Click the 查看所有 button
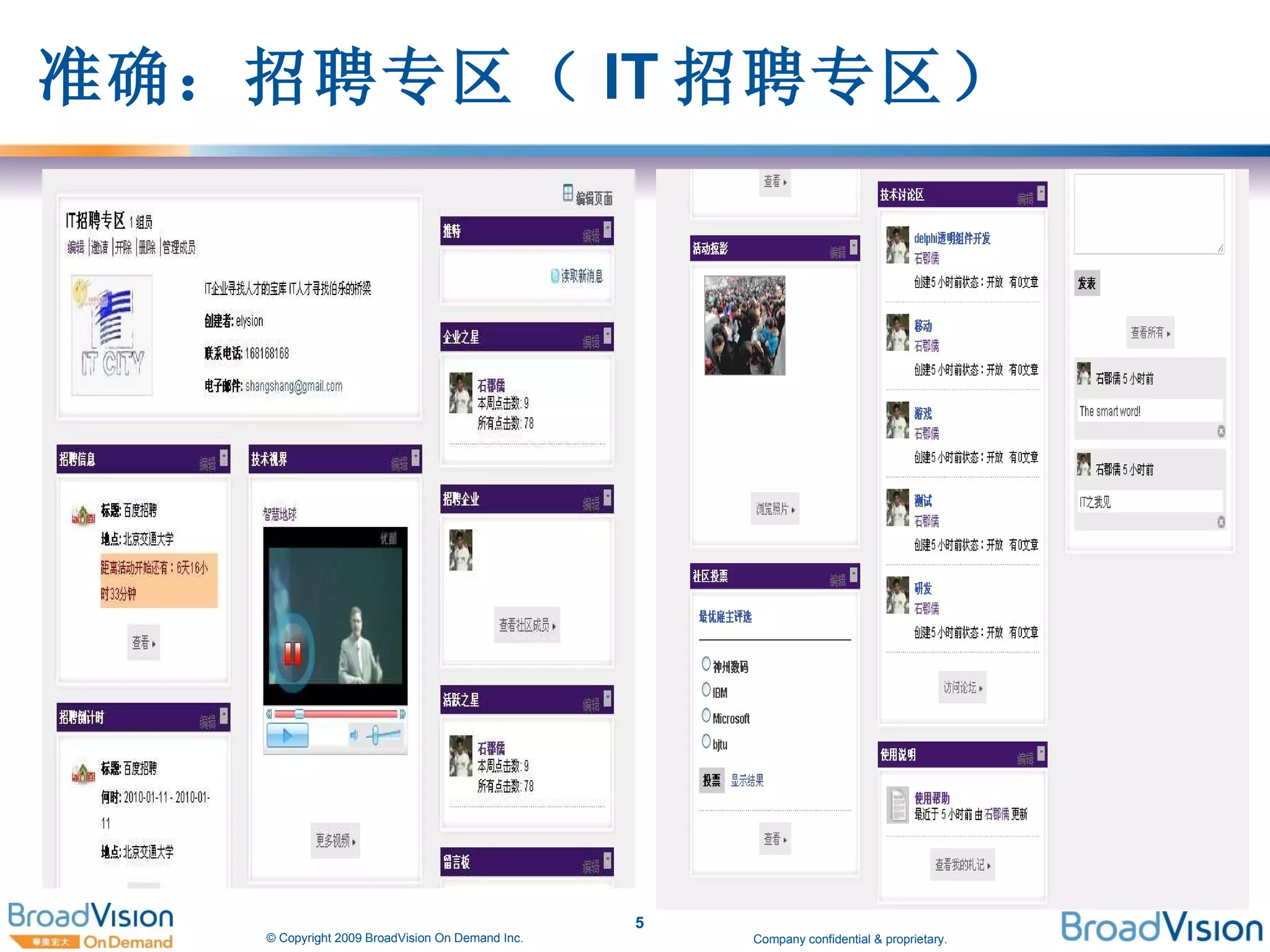Screen dimensions: 1270x952 click(x=1150, y=333)
